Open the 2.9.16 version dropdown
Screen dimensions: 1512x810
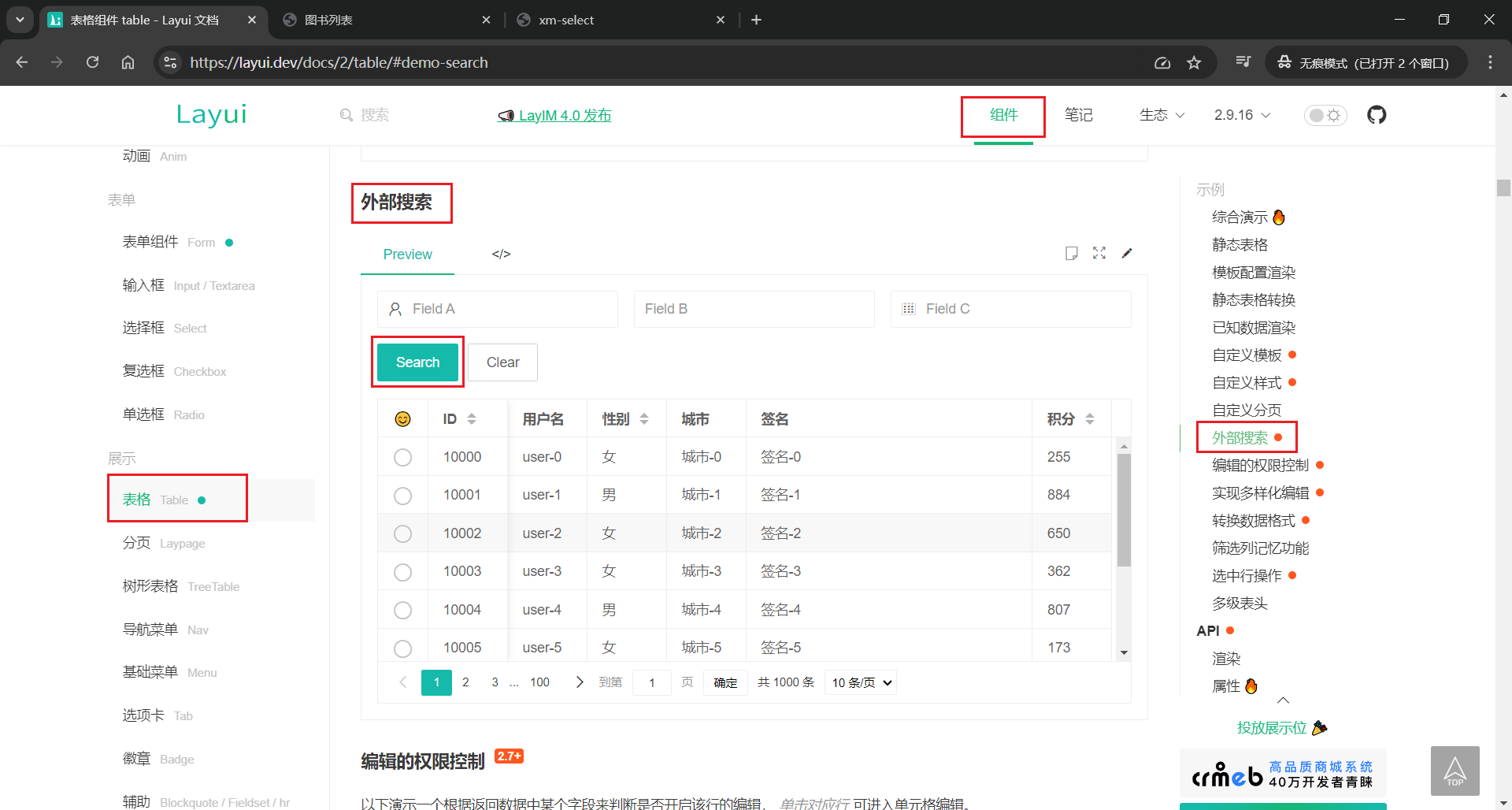1242,115
